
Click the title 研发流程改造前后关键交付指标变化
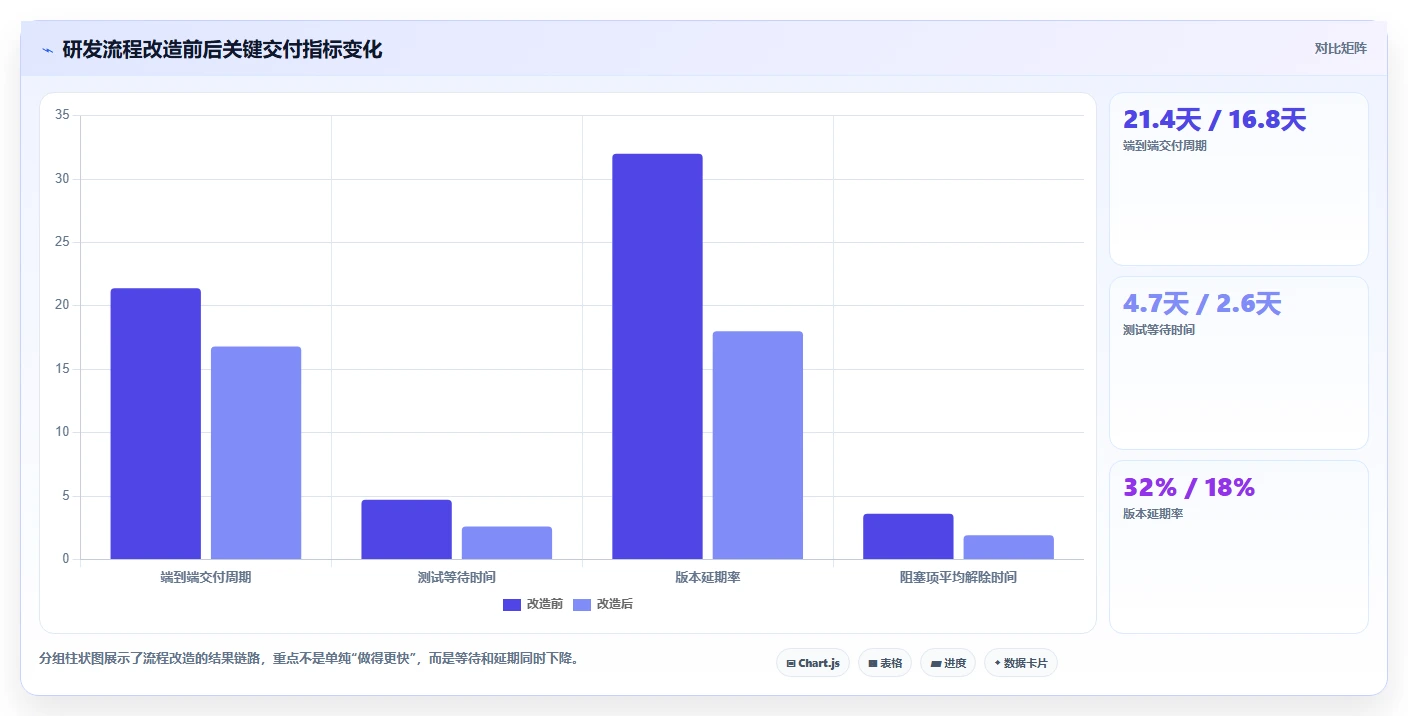click(x=222, y=49)
